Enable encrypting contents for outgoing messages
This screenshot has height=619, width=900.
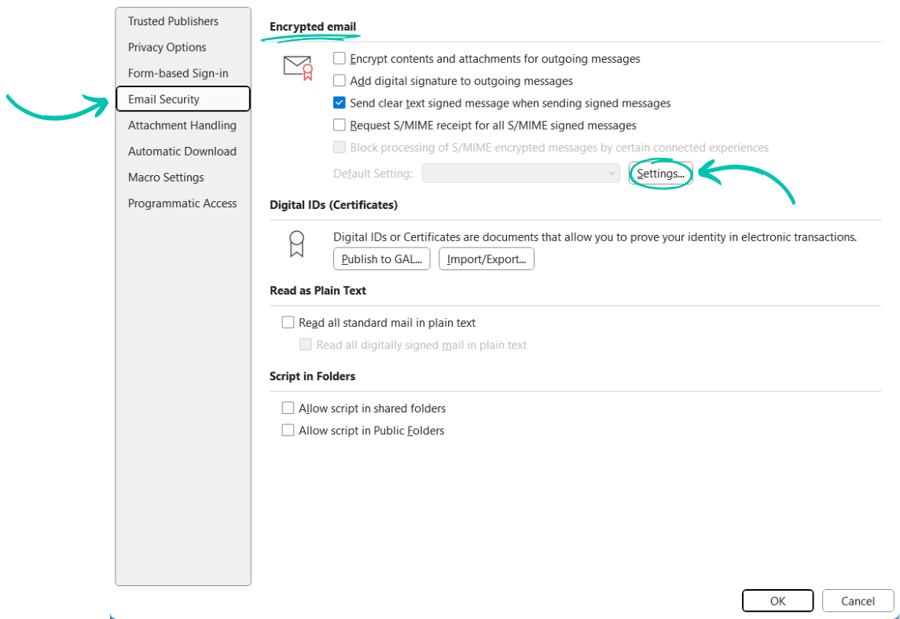[338, 58]
